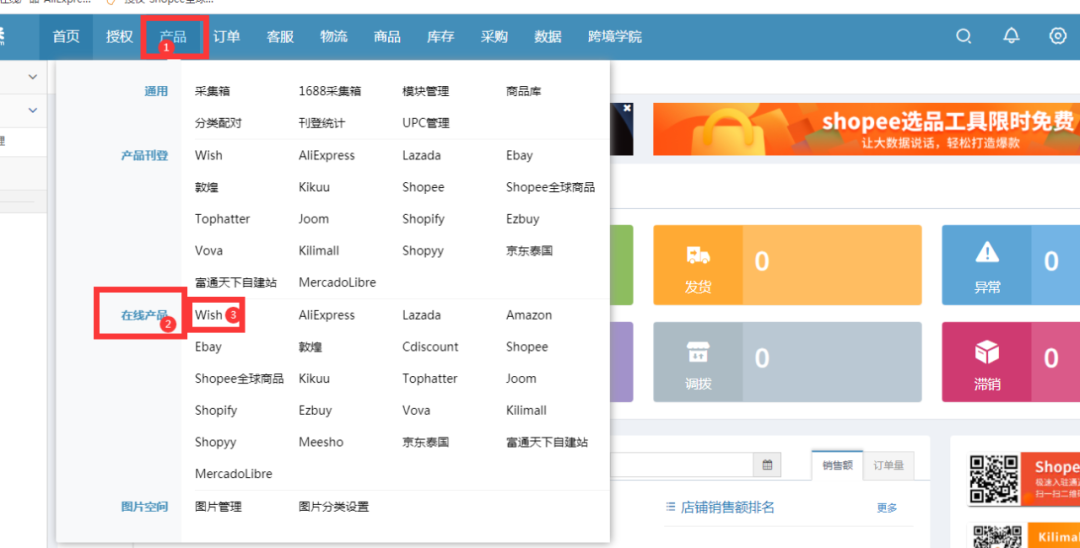Click the 发货 shipping truck icon
The image size is (1080, 548).
click(x=698, y=256)
